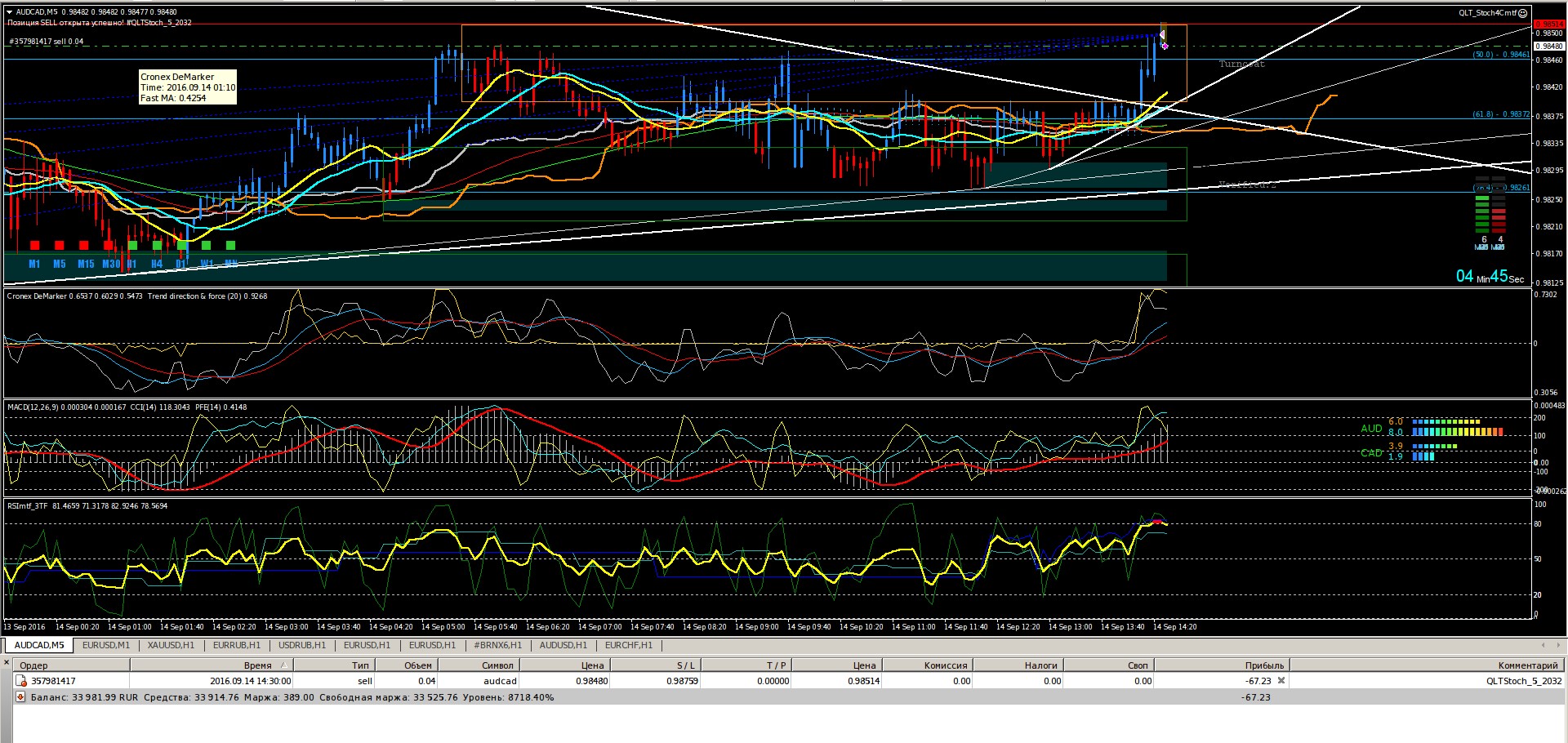Open the AUDUSD,H1 chart tab
The image size is (1568, 743).
click(x=563, y=645)
